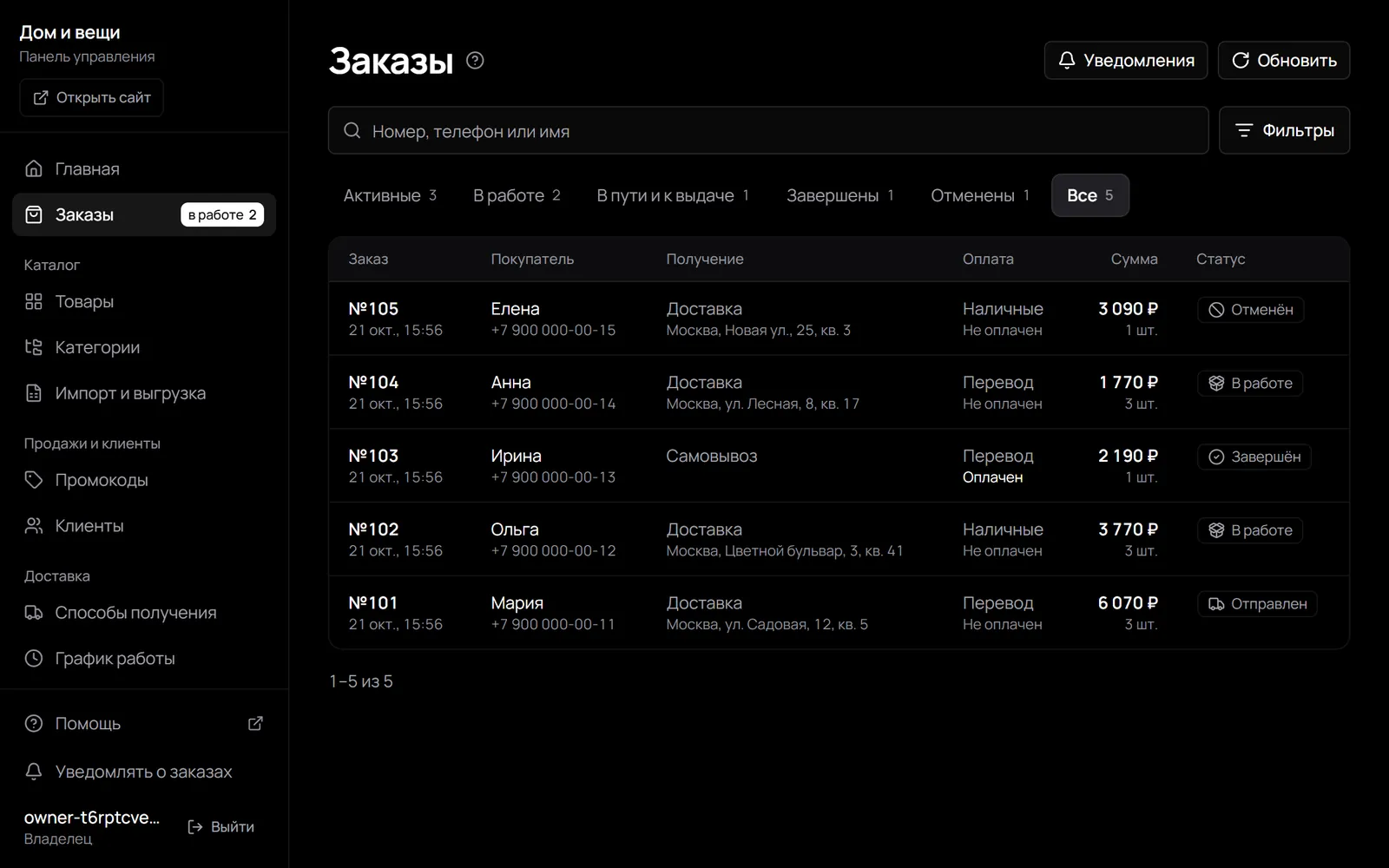Image resolution: width=1389 pixels, height=868 pixels.
Task: Click the magnifier icon in search field
Action: [352, 130]
